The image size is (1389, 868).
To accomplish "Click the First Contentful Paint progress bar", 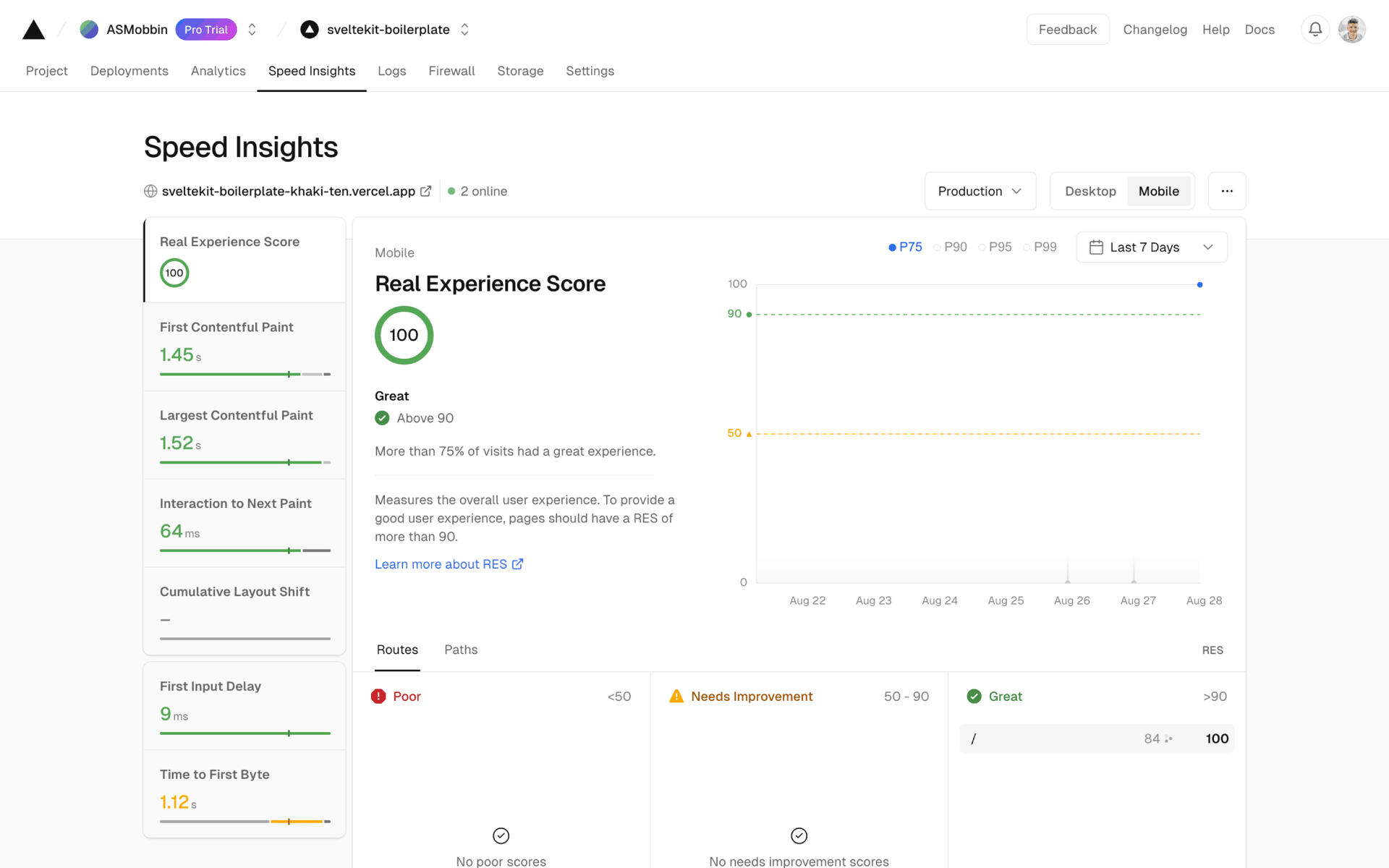I will (245, 374).
